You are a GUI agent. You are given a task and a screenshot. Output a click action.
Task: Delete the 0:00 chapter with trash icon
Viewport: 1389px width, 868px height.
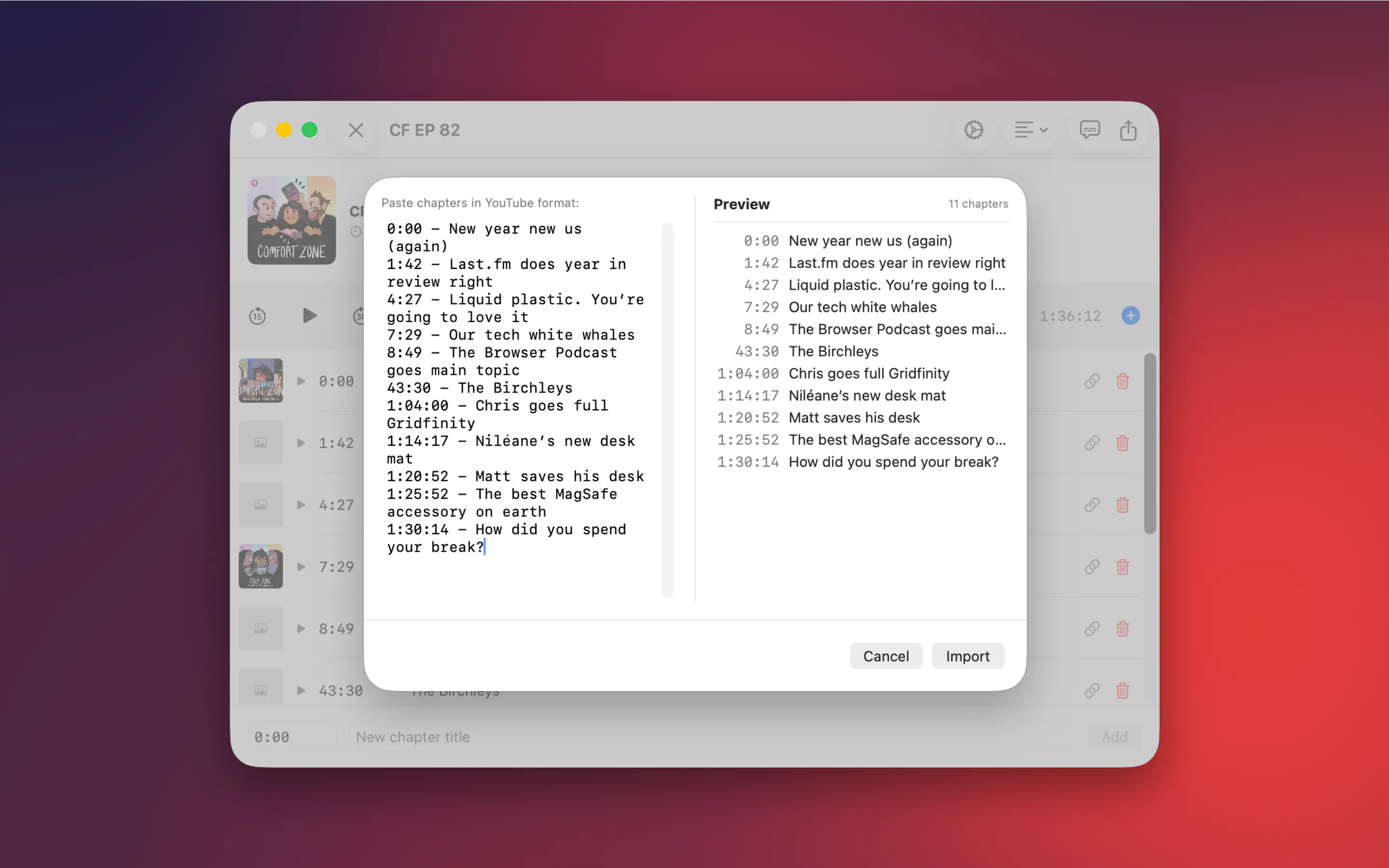[1122, 381]
